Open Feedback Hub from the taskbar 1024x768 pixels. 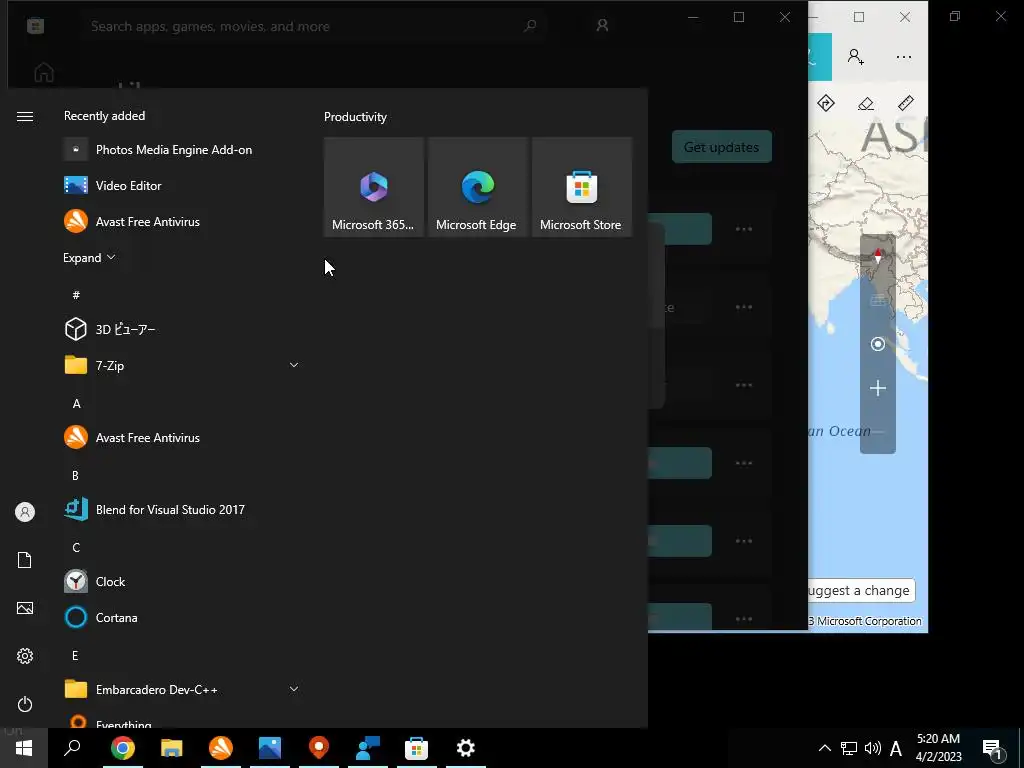[x=368, y=748]
